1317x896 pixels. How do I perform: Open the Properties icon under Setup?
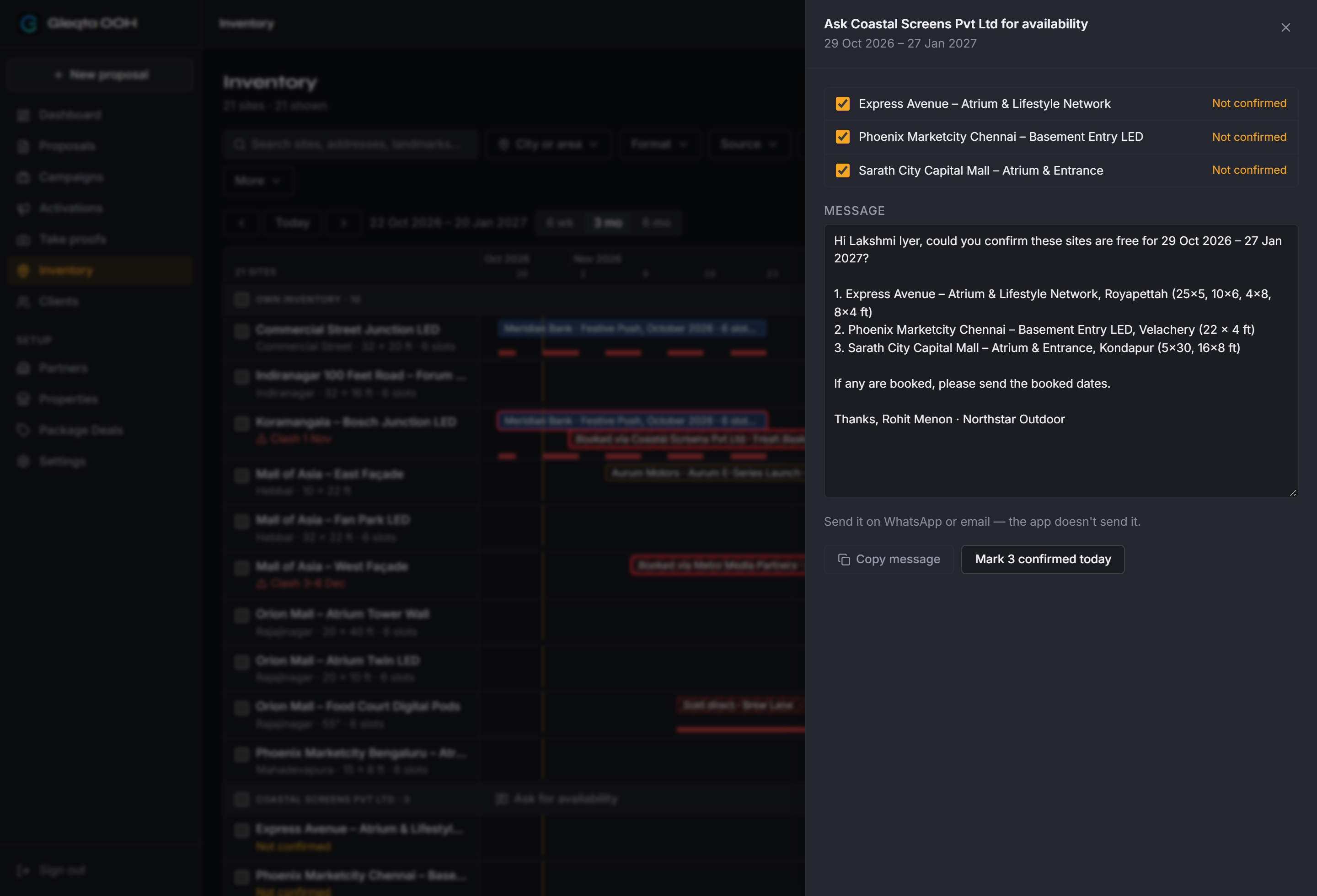pyautogui.click(x=23, y=399)
